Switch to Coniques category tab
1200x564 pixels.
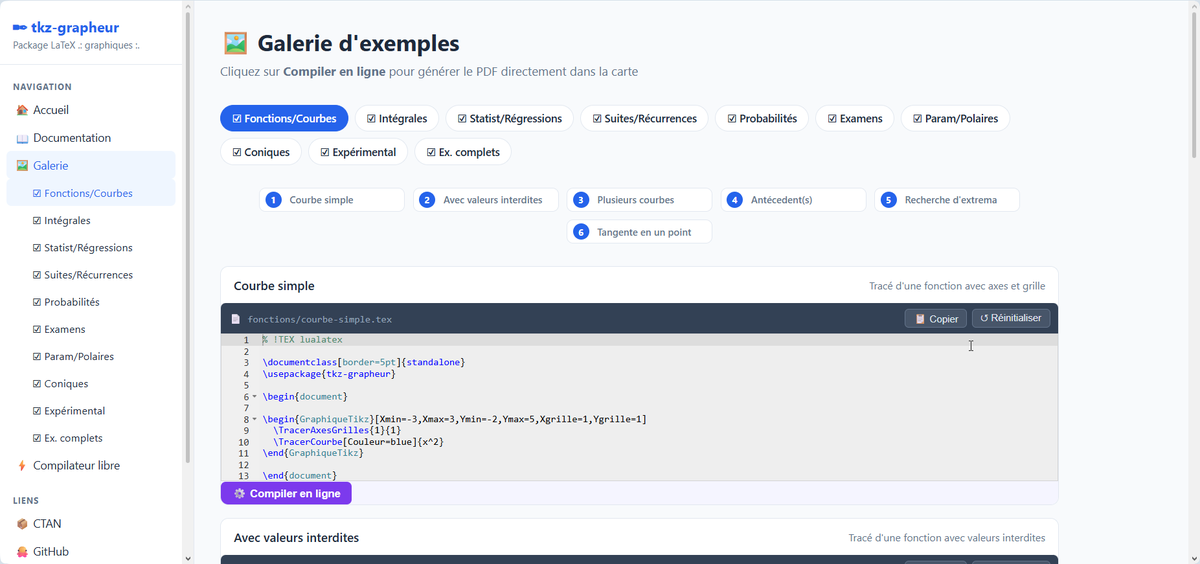coord(261,152)
